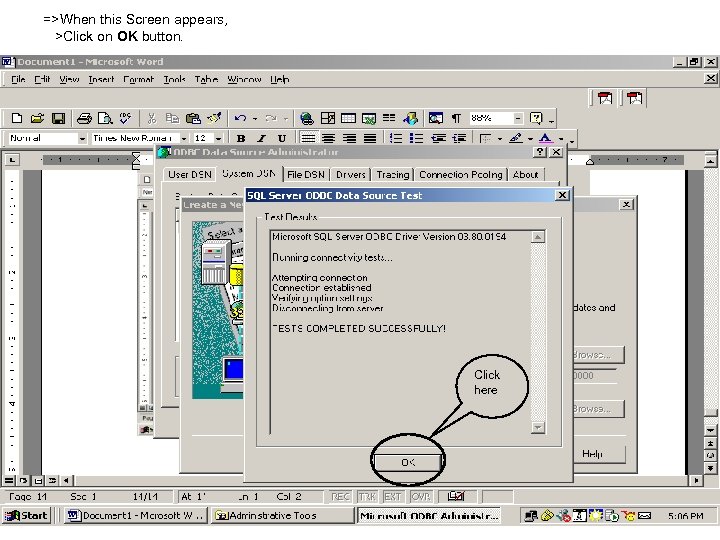Click the spelling status book icon
Screen dimensions: 720x540
point(456,496)
